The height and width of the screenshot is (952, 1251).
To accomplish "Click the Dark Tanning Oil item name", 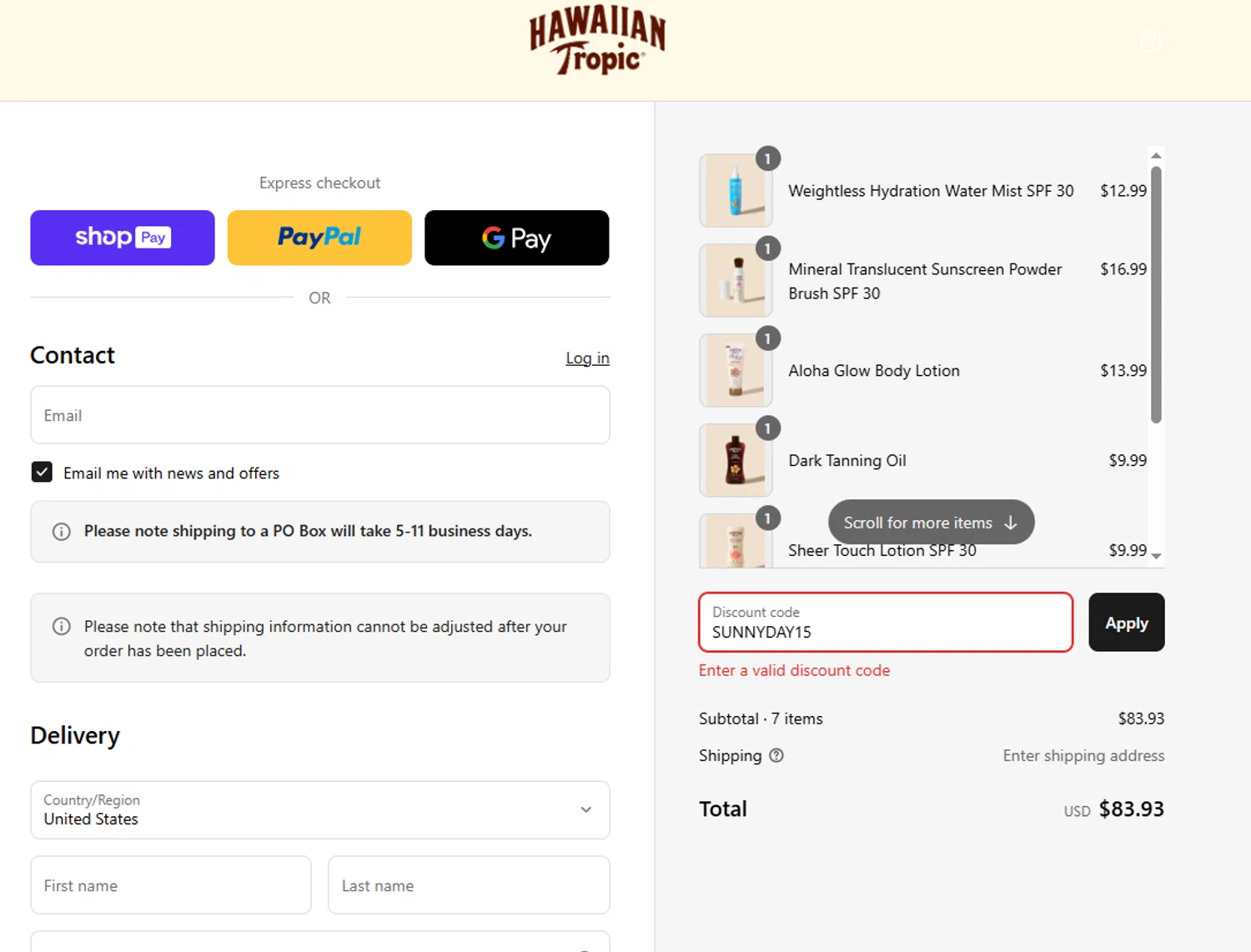I will point(847,461).
